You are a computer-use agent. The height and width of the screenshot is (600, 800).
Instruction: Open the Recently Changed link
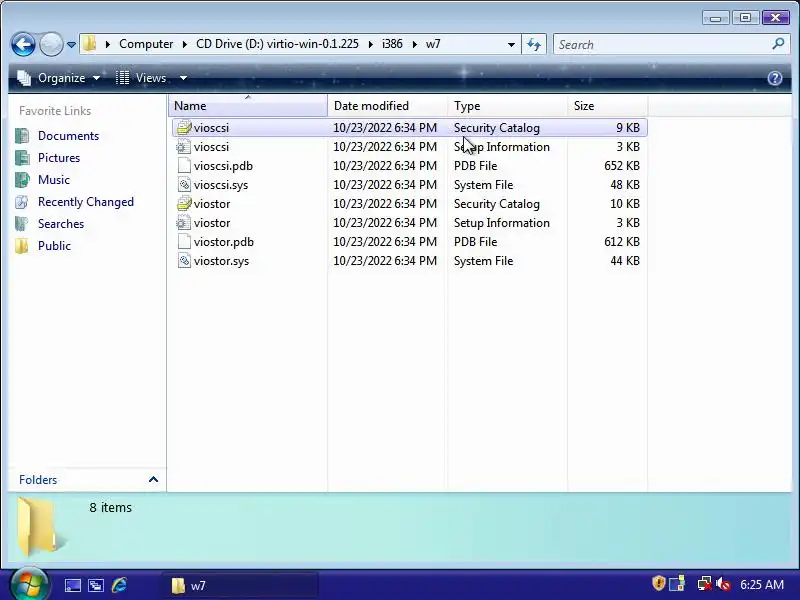coord(86,202)
